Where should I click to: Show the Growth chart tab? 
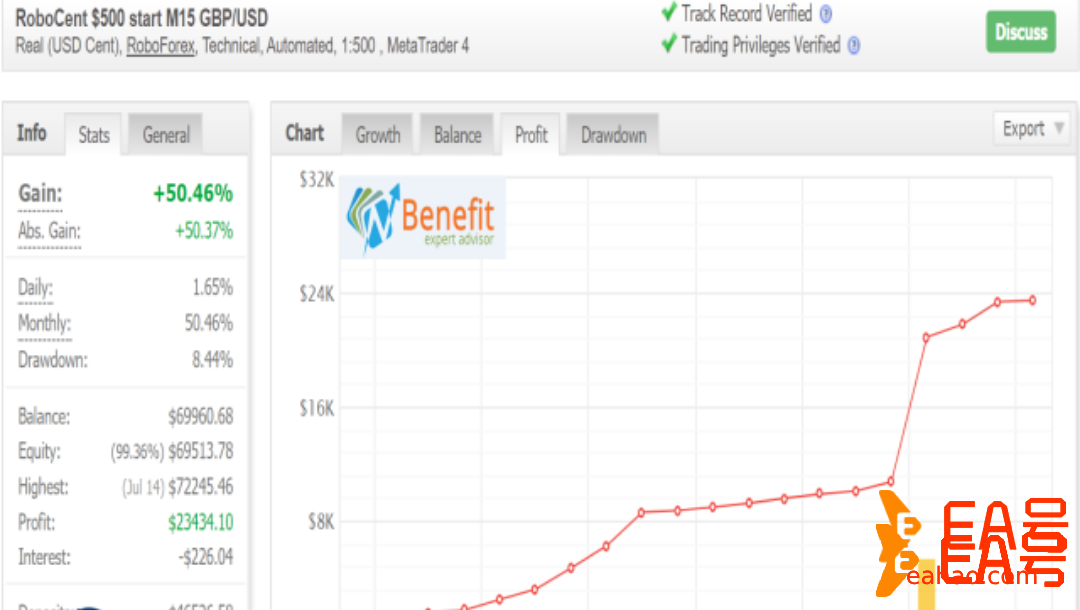point(378,135)
